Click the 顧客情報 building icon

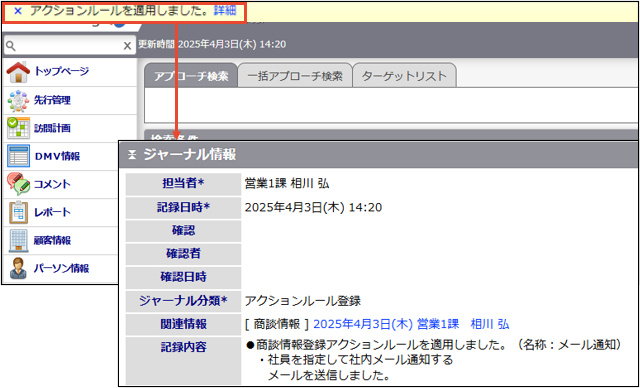pyautogui.click(x=18, y=241)
